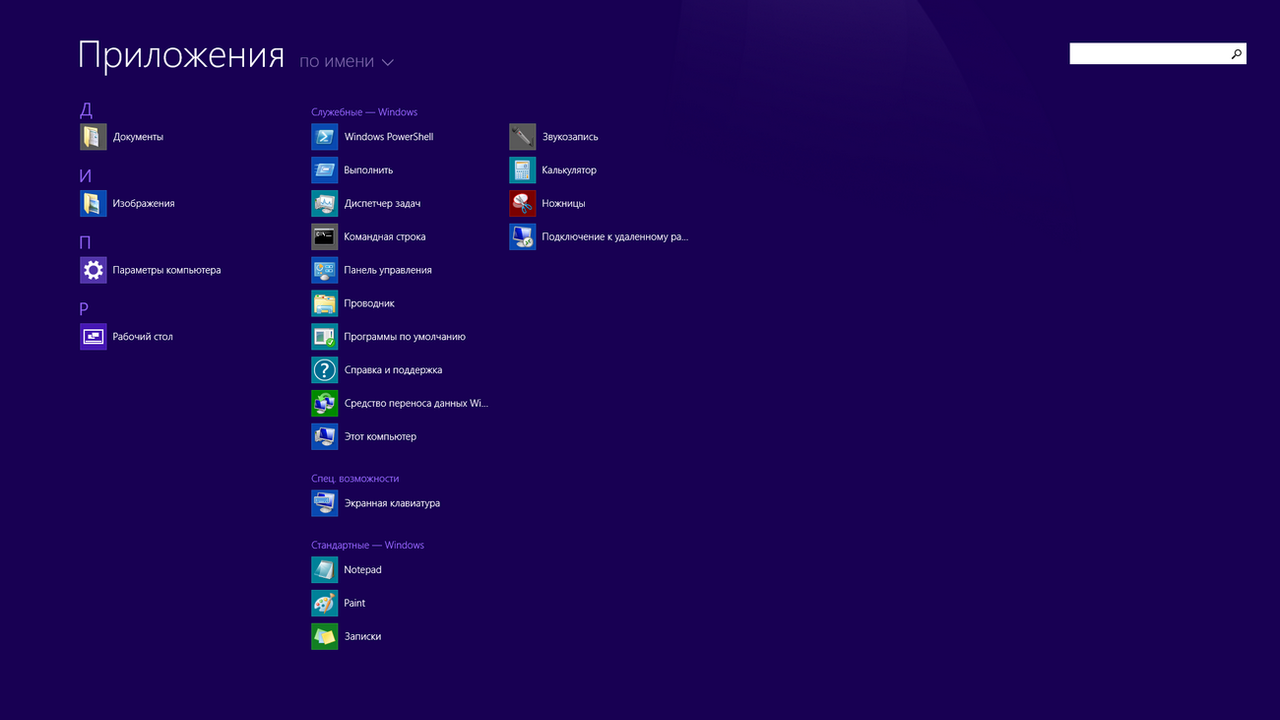
Task: Select the Спец. возможности group header
Action: [355, 479]
